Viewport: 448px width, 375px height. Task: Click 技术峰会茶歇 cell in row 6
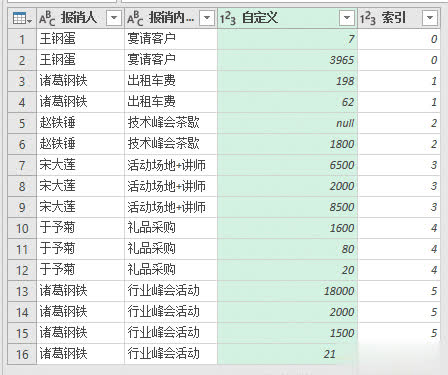point(170,144)
